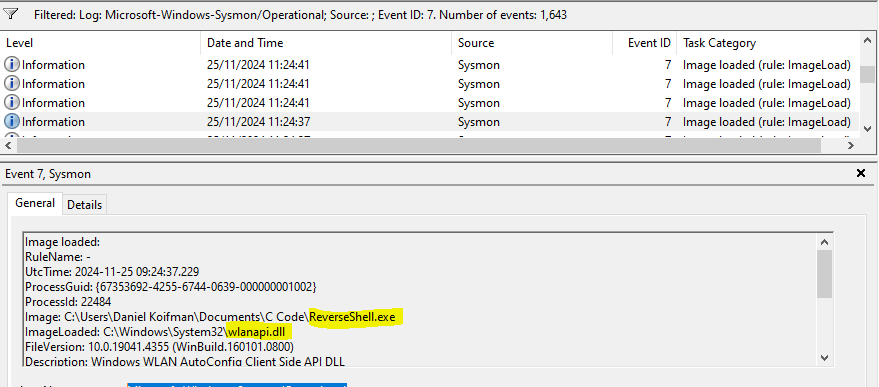Switch to the Details tab
879x387 pixels.
(85, 205)
